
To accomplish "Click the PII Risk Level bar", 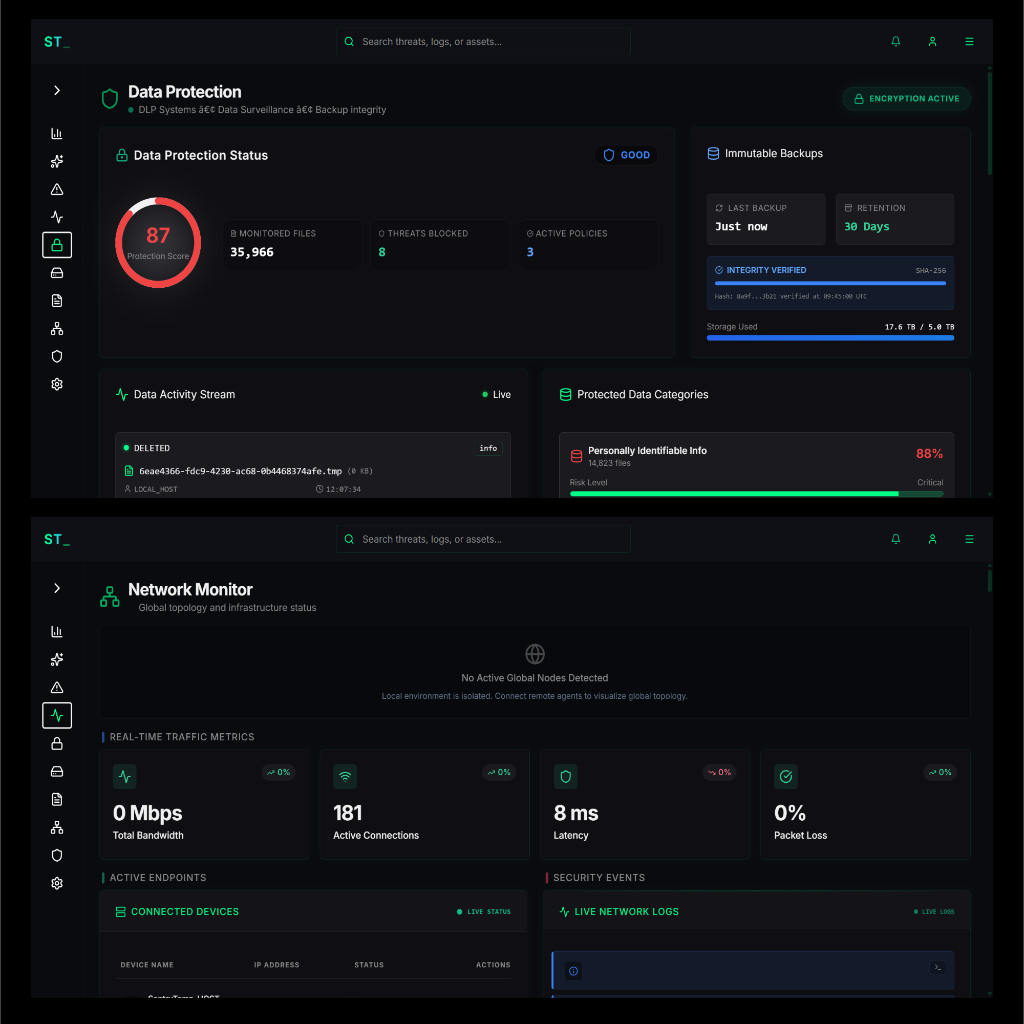I will [x=756, y=494].
